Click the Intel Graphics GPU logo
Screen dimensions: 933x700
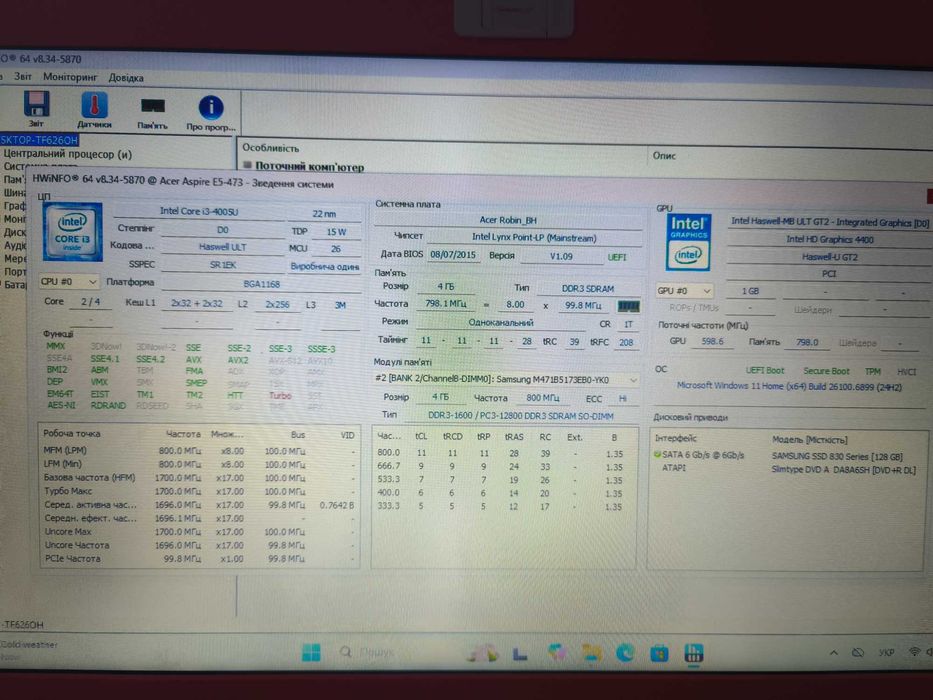coord(688,242)
